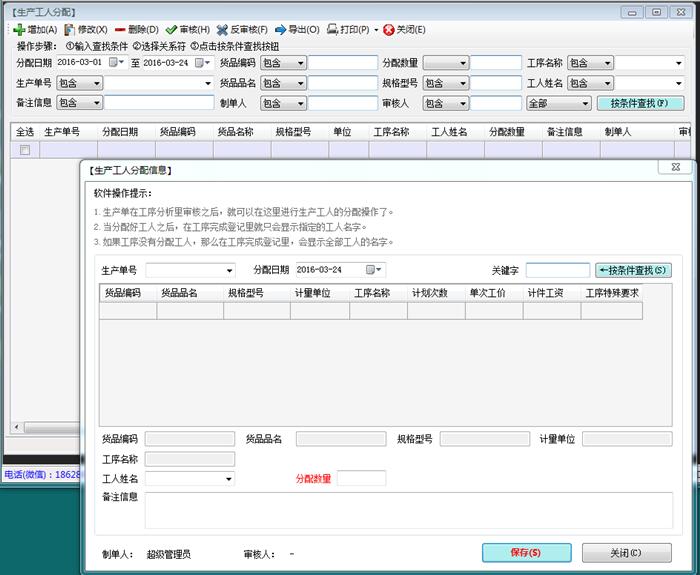Image resolution: width=700 pixels, height=575 pixels.
Task: Click the red 关闭(E) toolbar icon
Action: [389, 30]
